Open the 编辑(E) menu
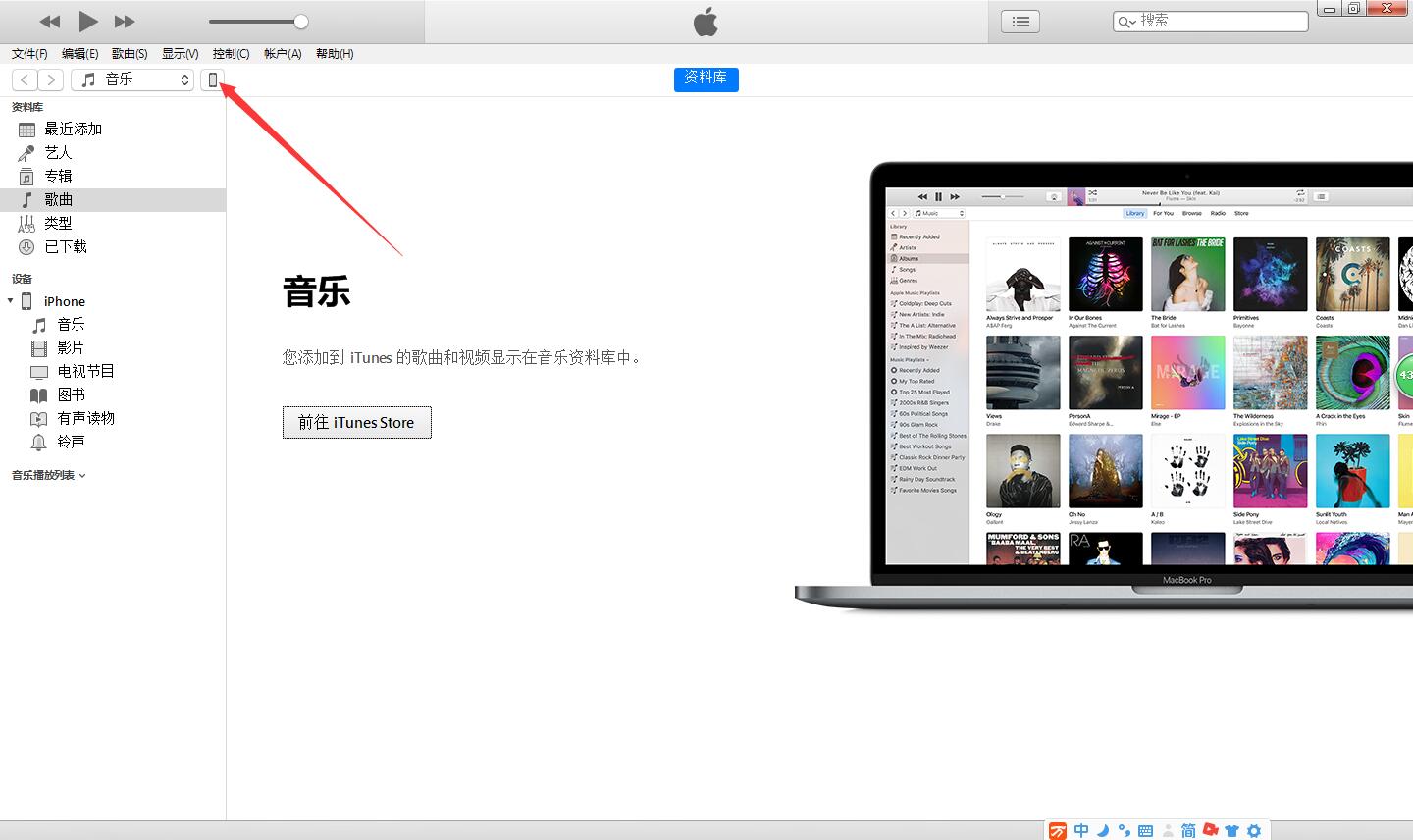Image resolution: width=1413 pixels, height=840 pixels. pyautogui.click(x=79, y=54)
